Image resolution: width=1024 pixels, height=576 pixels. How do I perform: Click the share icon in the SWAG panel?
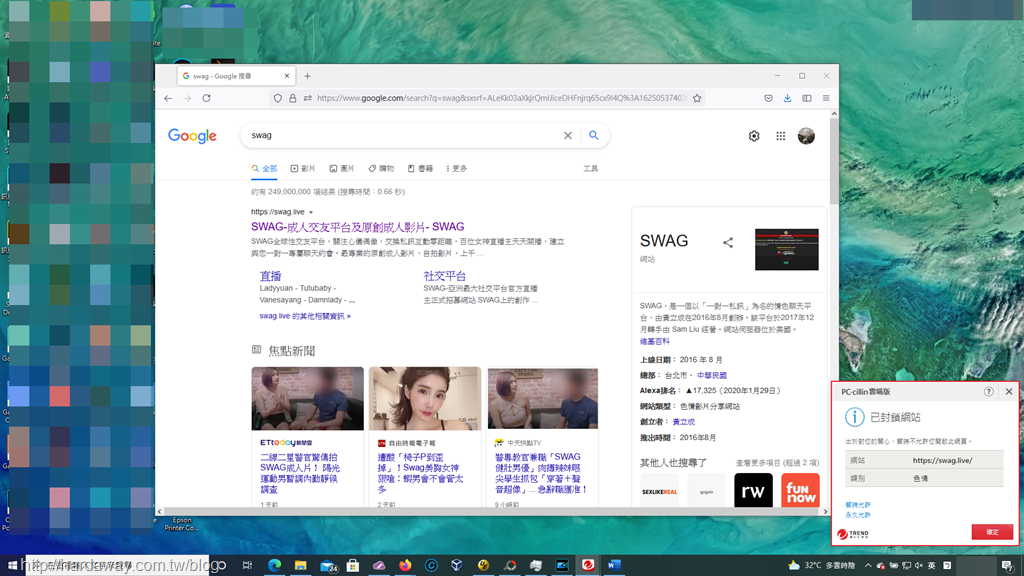click(728, 243)
